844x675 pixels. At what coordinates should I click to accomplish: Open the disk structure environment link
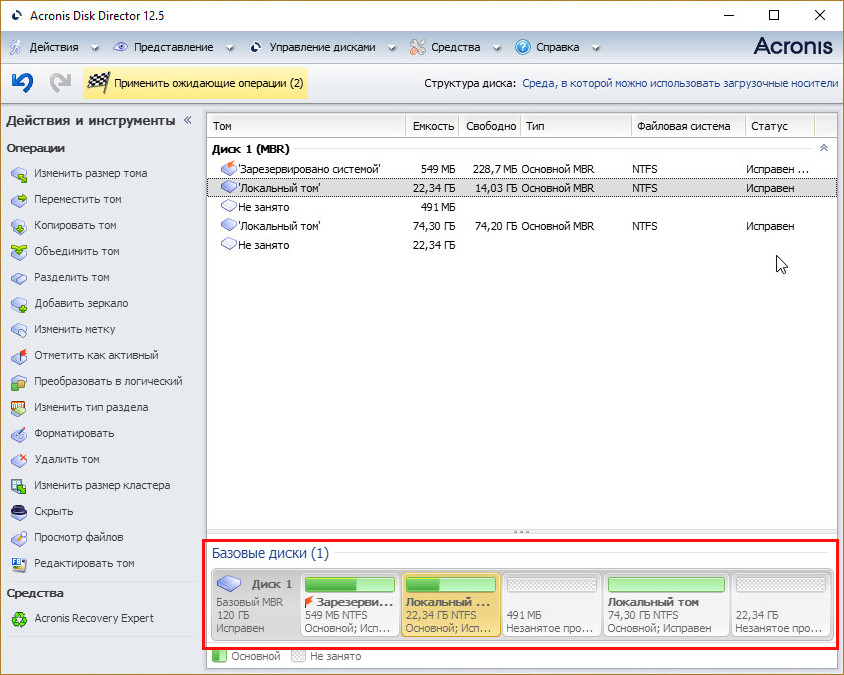(x=680, y=83)
